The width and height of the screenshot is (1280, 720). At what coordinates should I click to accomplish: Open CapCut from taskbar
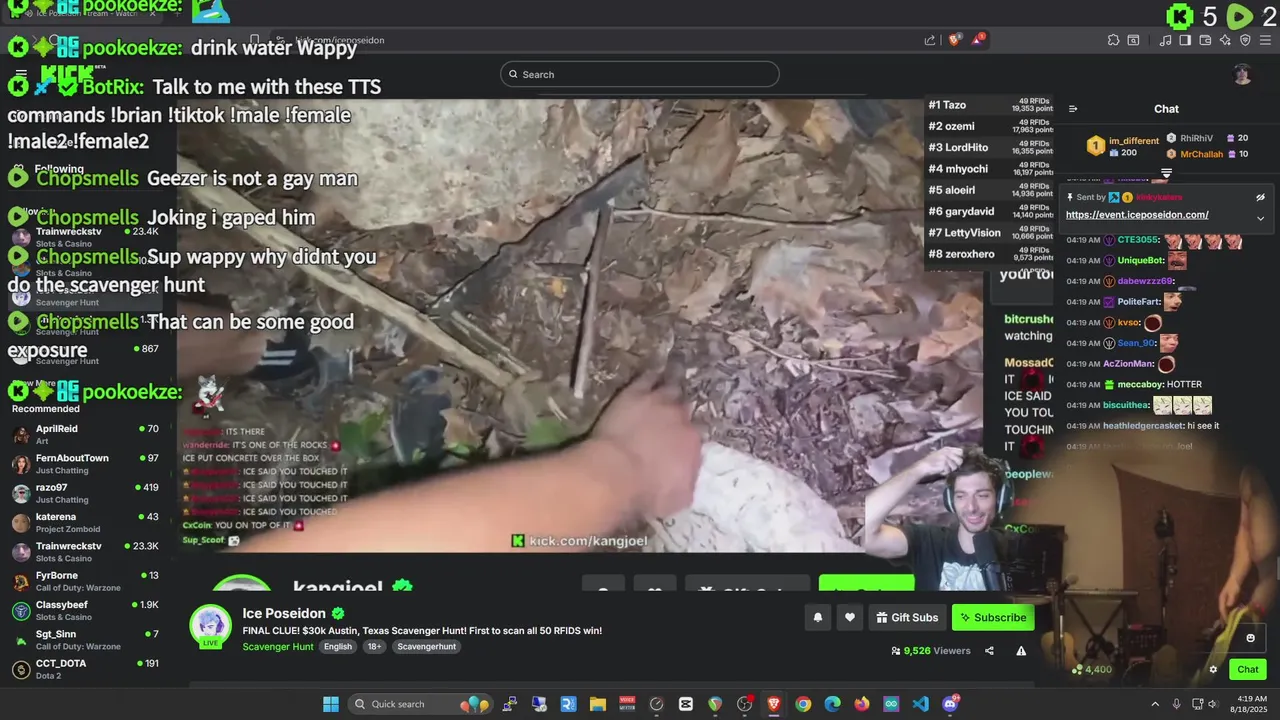[685, 704]
